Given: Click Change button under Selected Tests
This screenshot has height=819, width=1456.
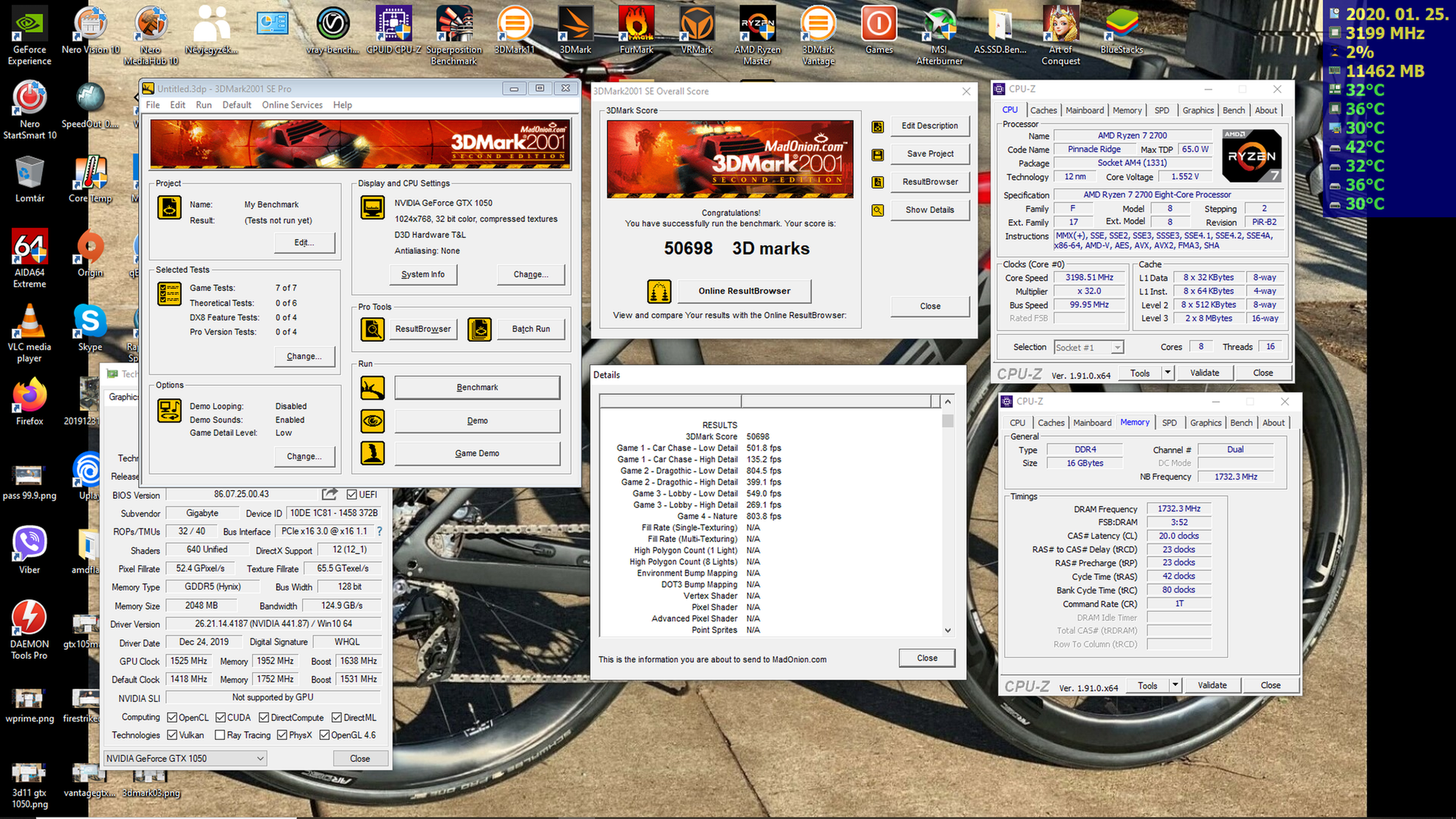Looking at the screenshot, I should [x=304, y=356].
